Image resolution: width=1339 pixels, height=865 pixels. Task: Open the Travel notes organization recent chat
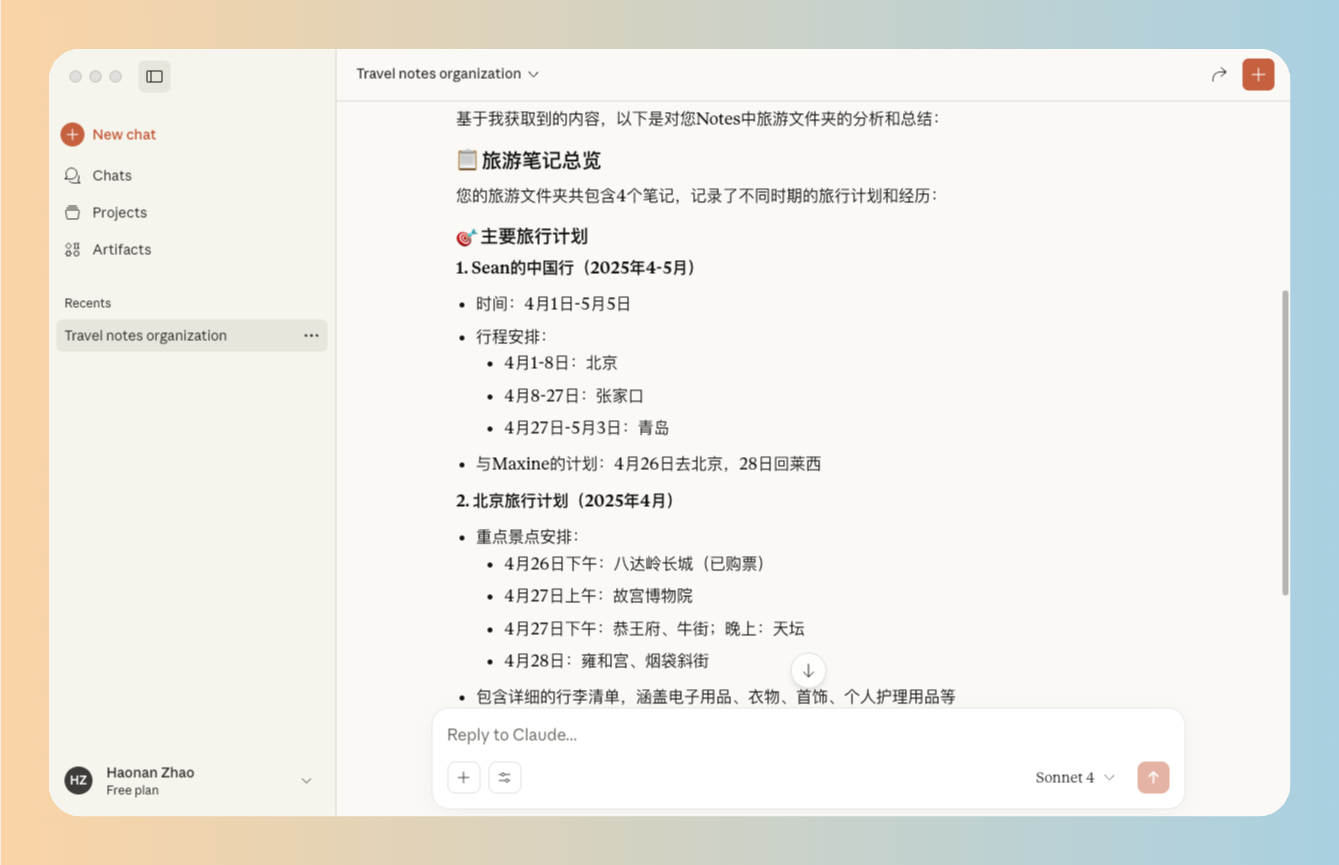[x=146, y=335]
